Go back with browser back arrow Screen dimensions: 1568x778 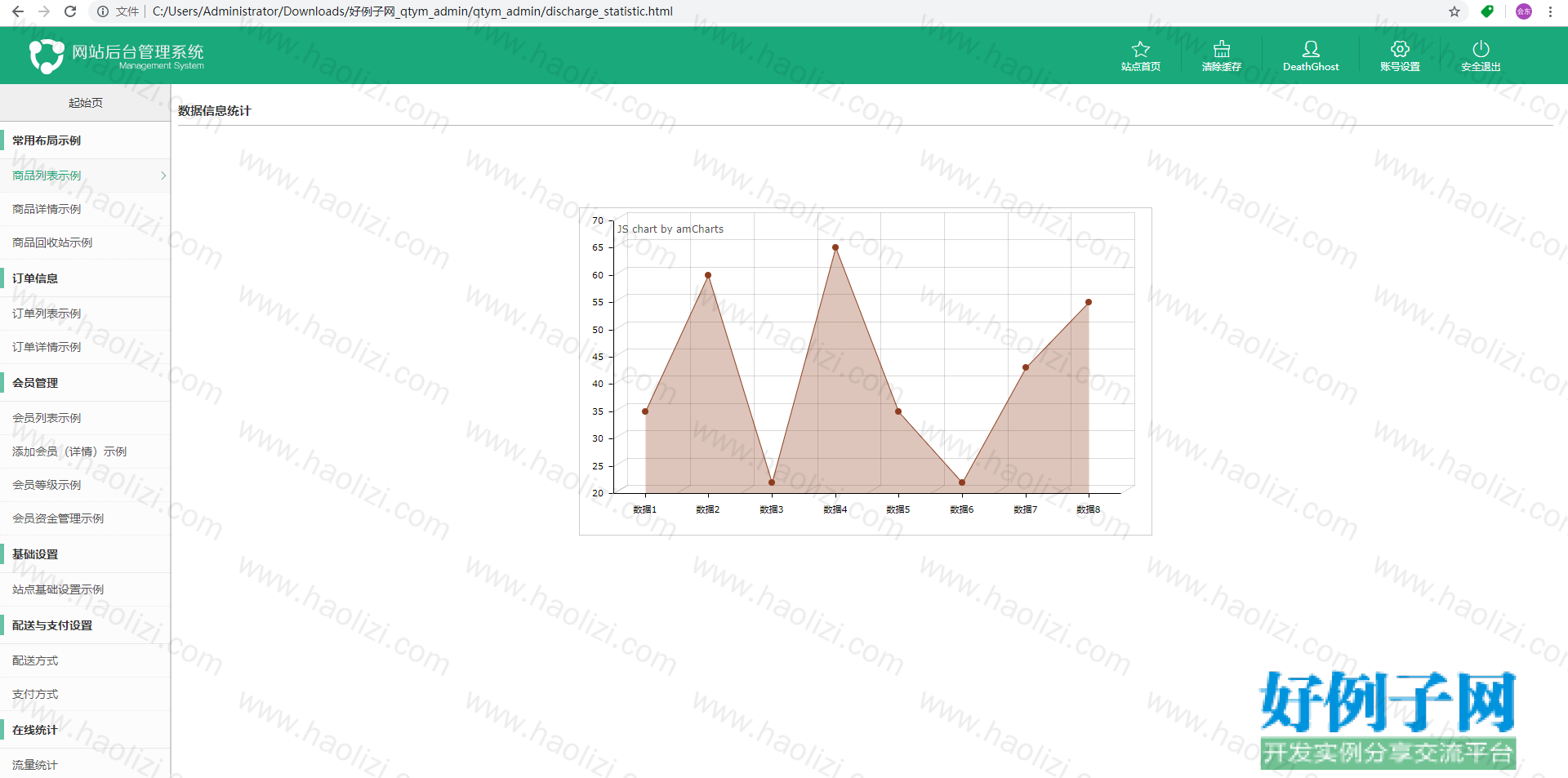(x=18, y=11)
